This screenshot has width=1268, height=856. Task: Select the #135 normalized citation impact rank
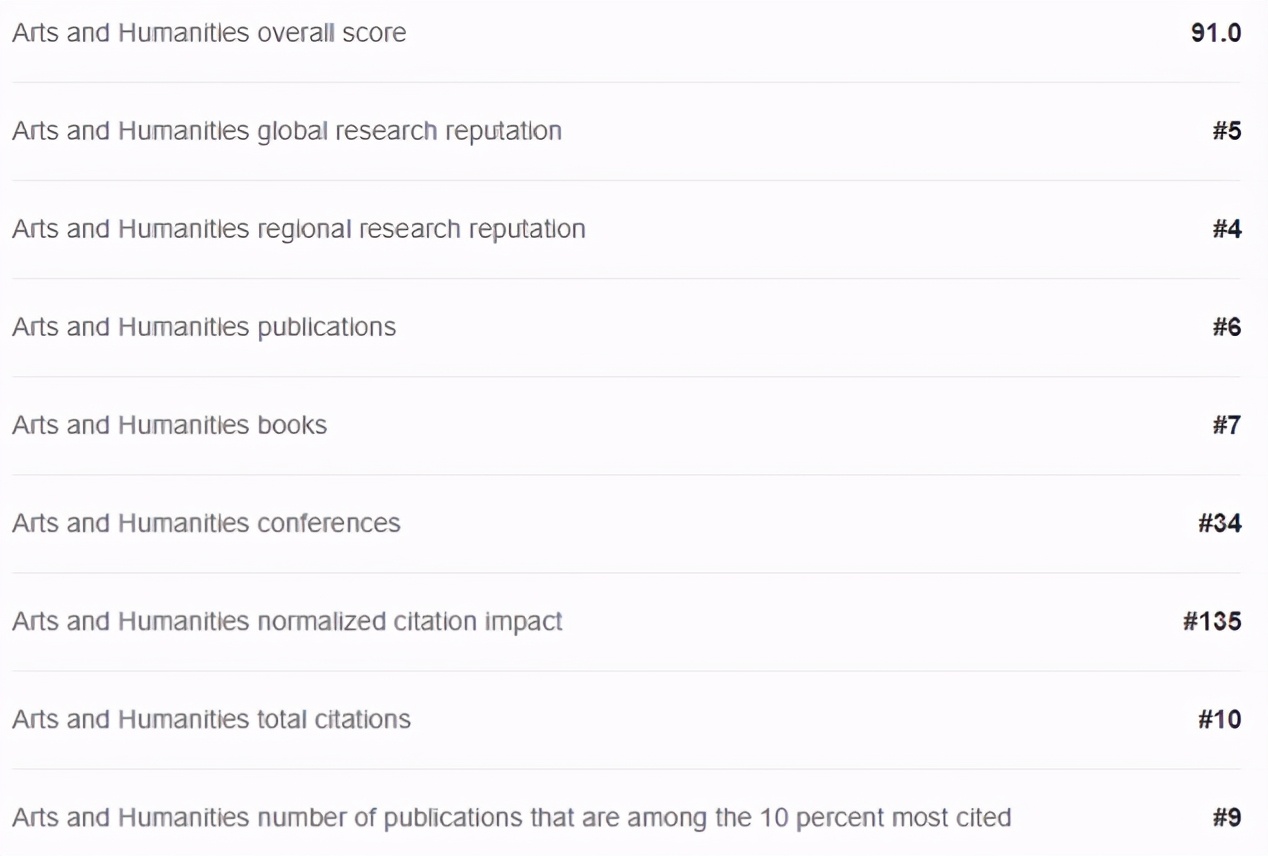[x=1212, y=621]
